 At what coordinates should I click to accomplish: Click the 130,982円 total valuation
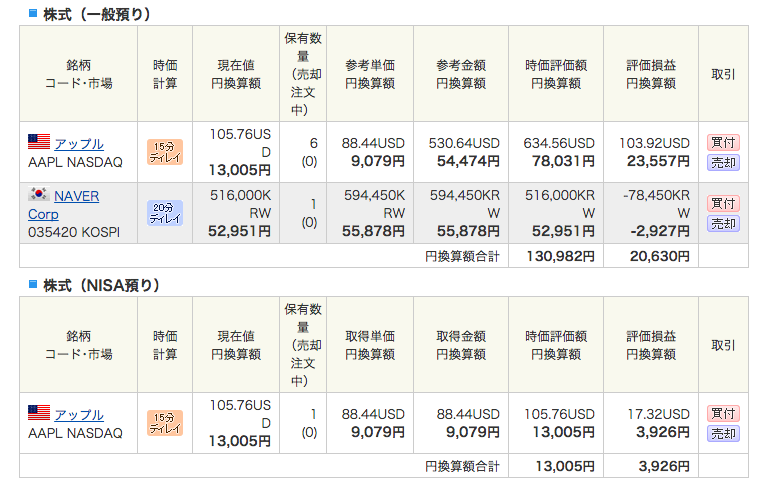[x=561, y=256]
